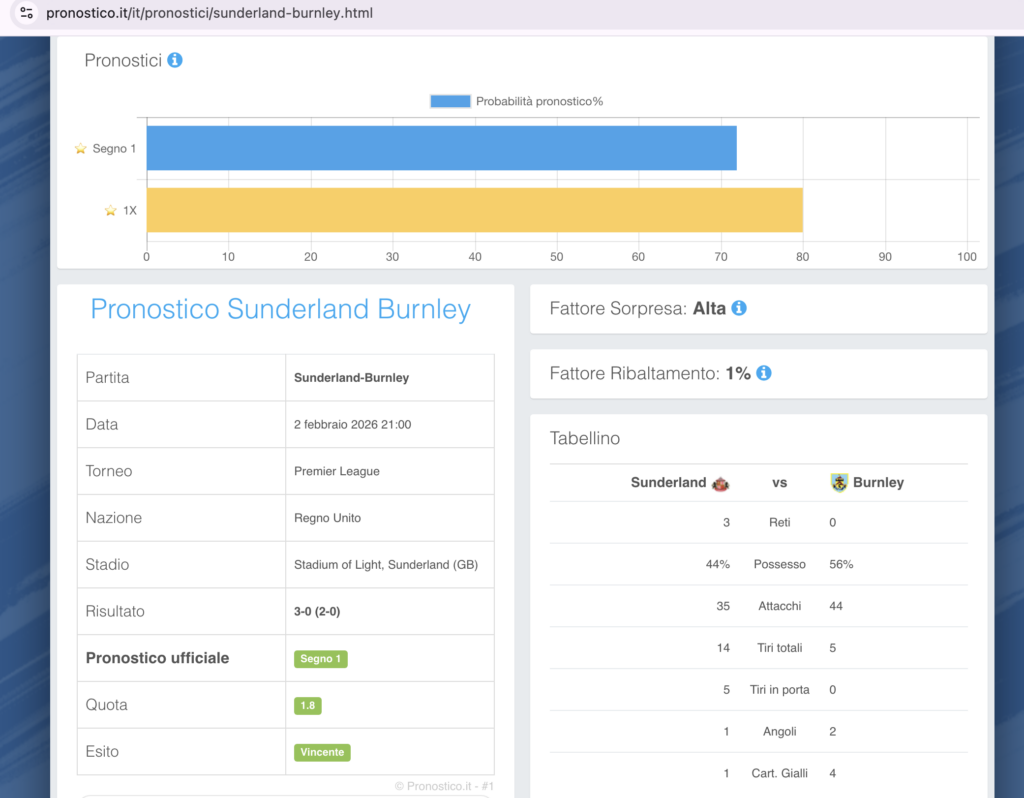
Task: Click the star icon beside 1X
Action: pyautogui.click(x=111, y=211)
